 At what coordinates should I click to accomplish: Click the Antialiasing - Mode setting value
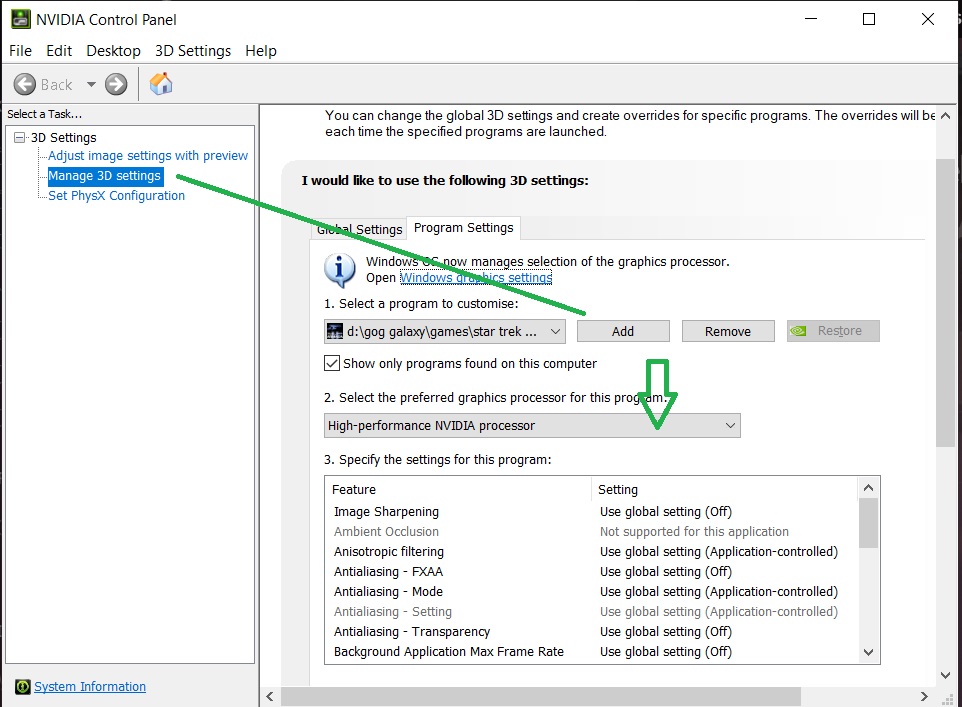[718, 592]
